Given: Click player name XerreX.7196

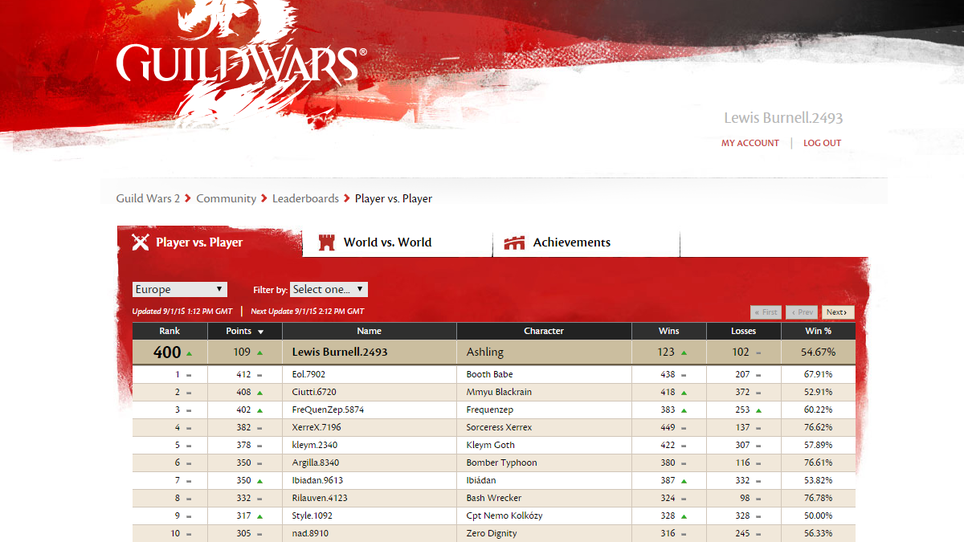Looking at the screenshot, I should pos(316,427).
